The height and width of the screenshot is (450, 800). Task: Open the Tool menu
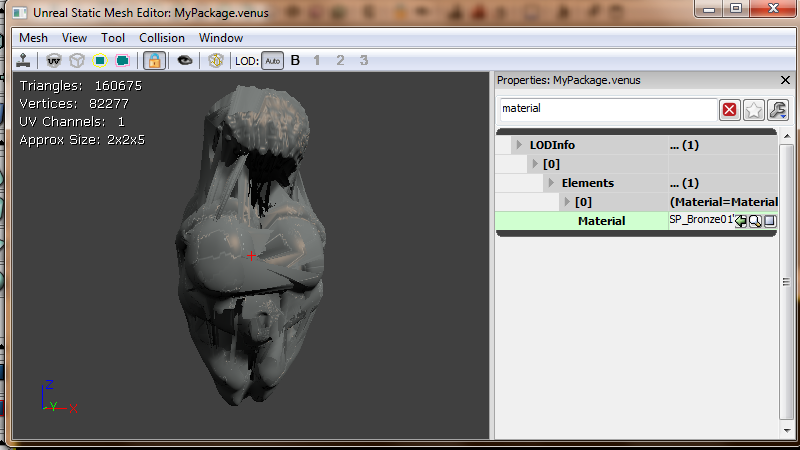tap(113, 38)
